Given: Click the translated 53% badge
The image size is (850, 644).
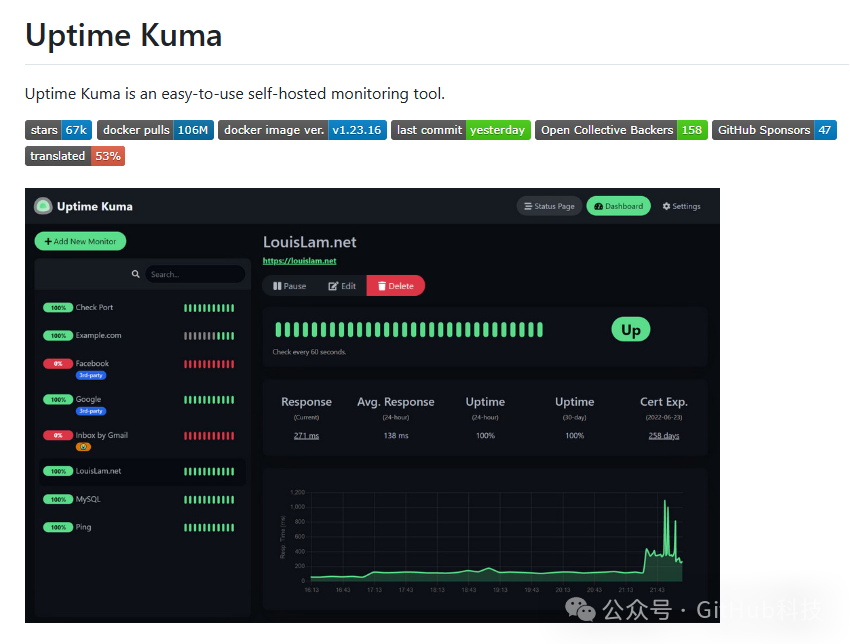Looking at the screenshot, I should (x=74, y=156).
